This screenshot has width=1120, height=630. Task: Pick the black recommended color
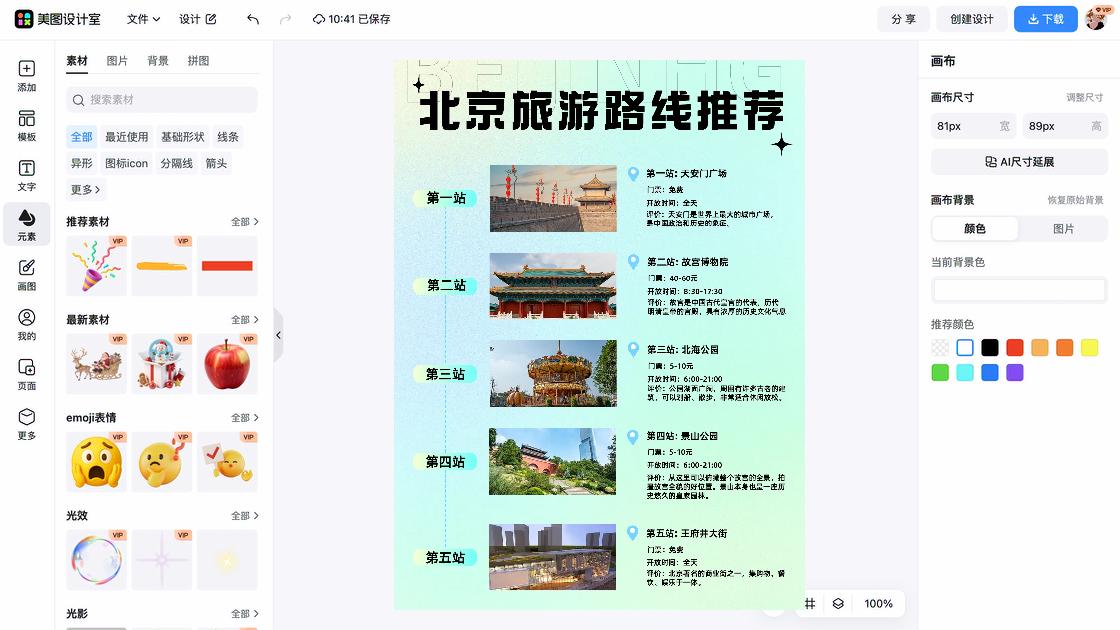pos(990,348)
